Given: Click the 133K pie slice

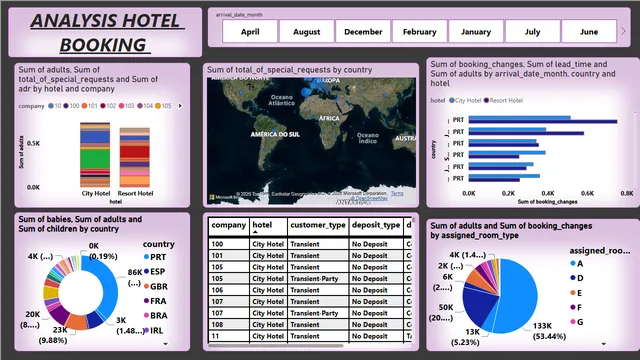Looking at the screenshot, I should (518, 296).
